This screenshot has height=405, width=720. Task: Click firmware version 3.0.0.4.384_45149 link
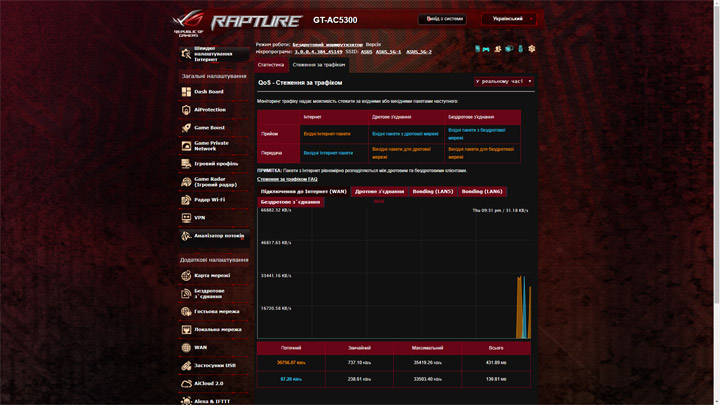[x=318, y=52]
